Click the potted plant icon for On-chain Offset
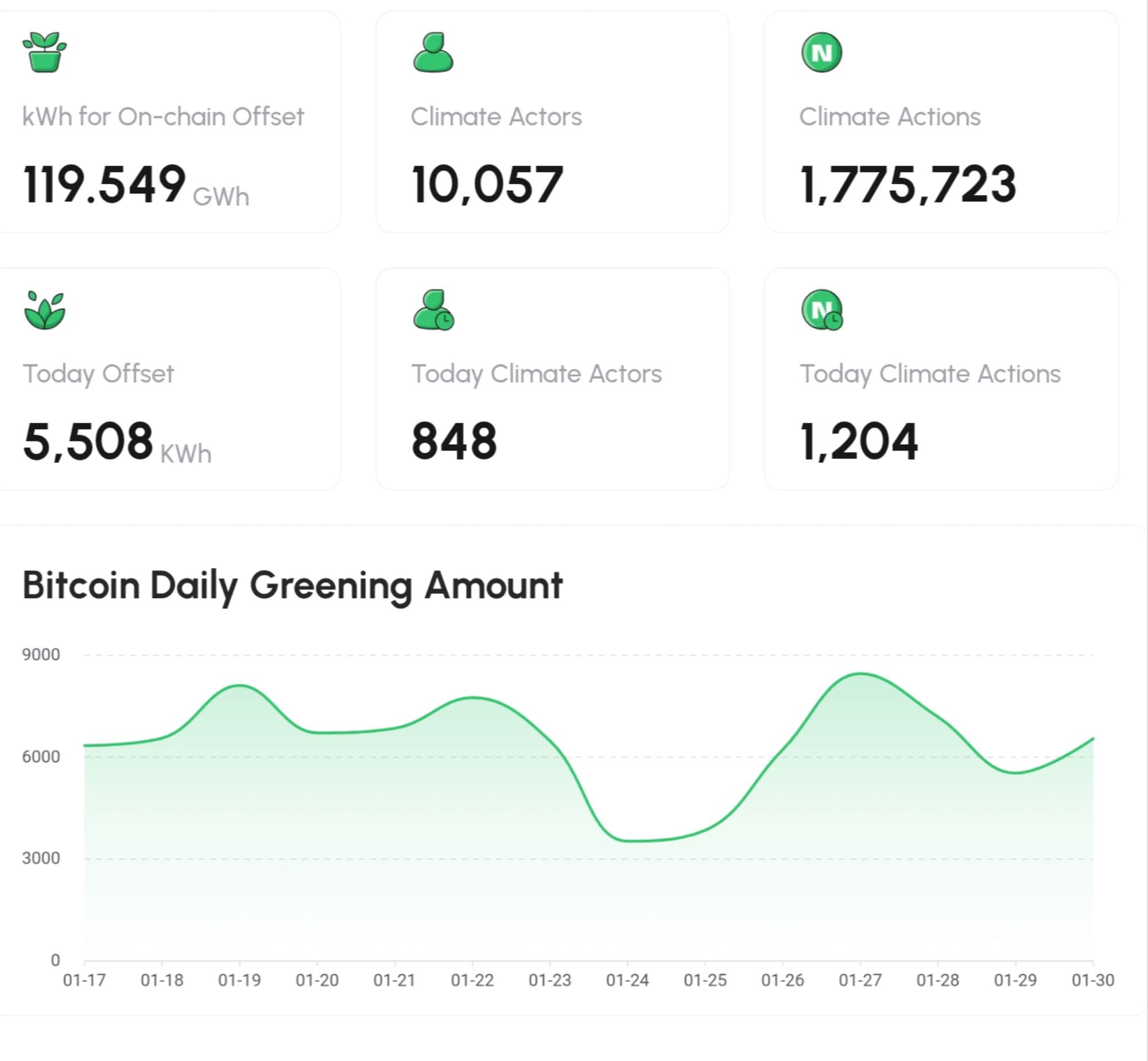Screen dimensions: 1148x1061 pos(44,52)
